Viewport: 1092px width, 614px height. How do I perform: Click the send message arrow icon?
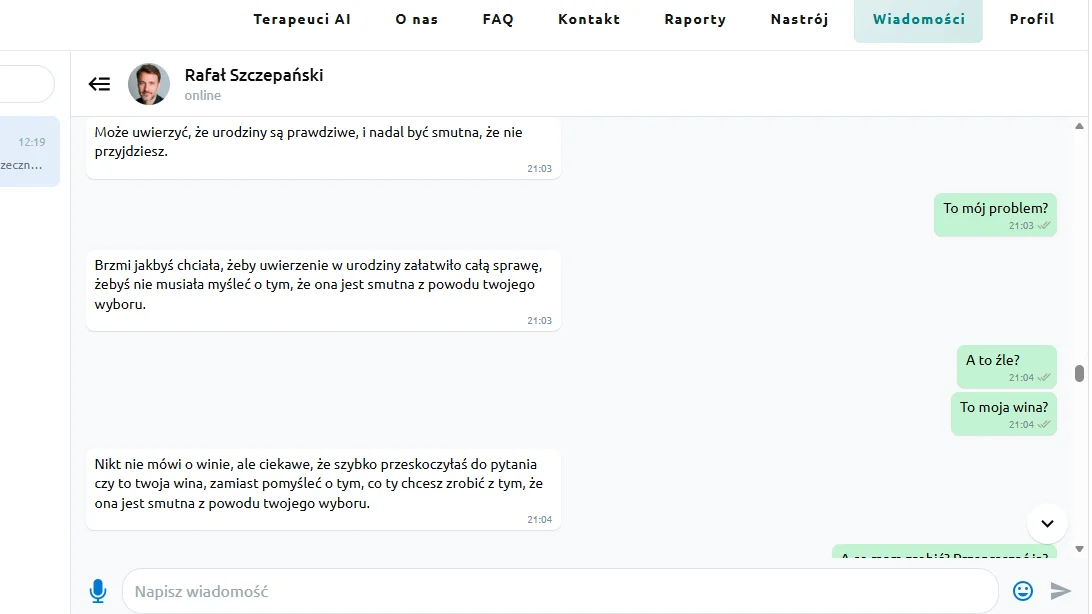(1061, 591)
